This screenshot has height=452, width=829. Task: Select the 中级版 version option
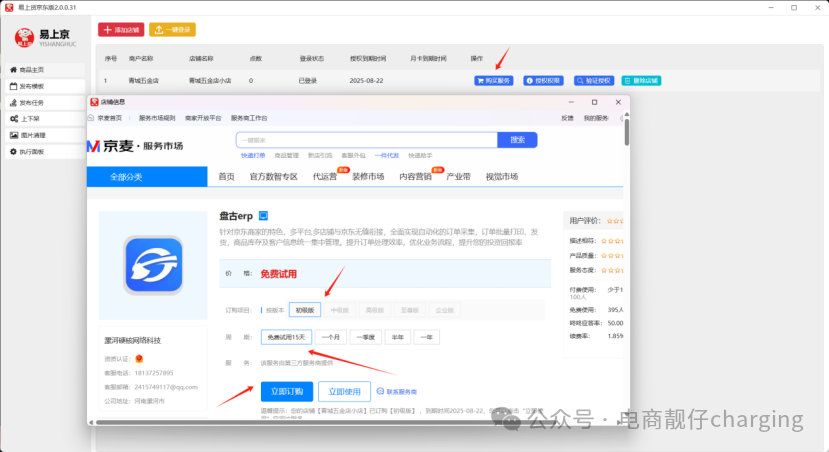click(339, 310)
